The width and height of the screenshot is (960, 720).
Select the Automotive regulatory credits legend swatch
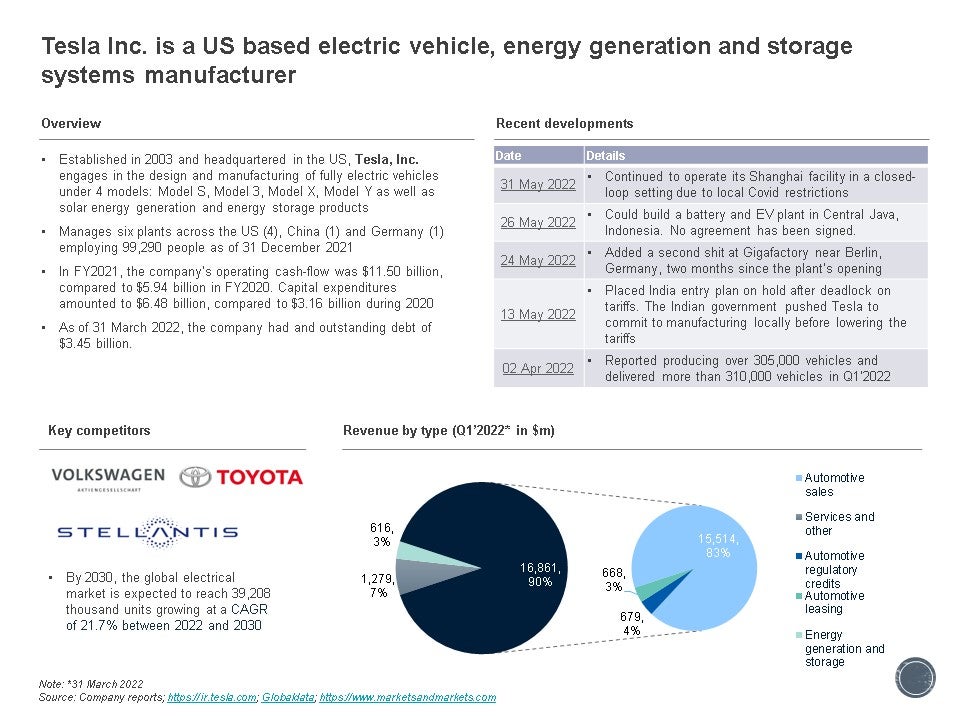click(798, 556)
